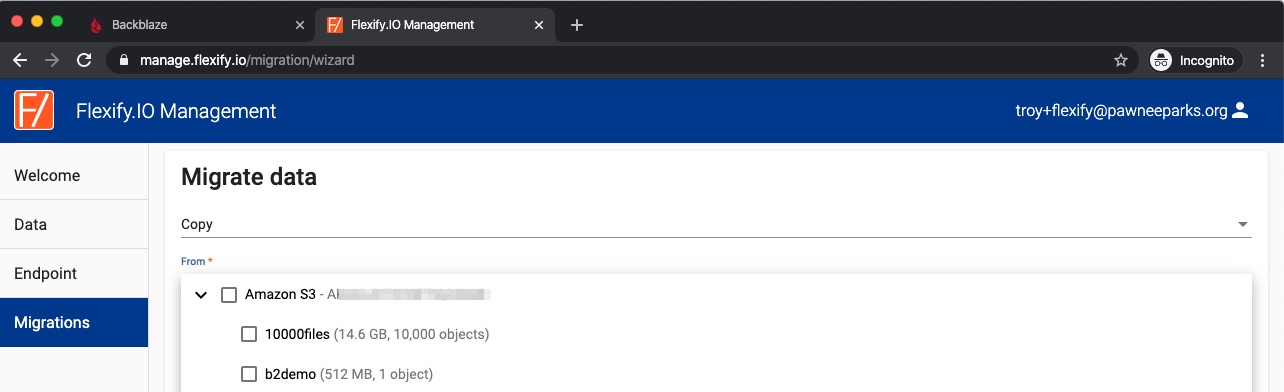
Task: Select the 10000files bucket checkbox
Action: (249, 334)
